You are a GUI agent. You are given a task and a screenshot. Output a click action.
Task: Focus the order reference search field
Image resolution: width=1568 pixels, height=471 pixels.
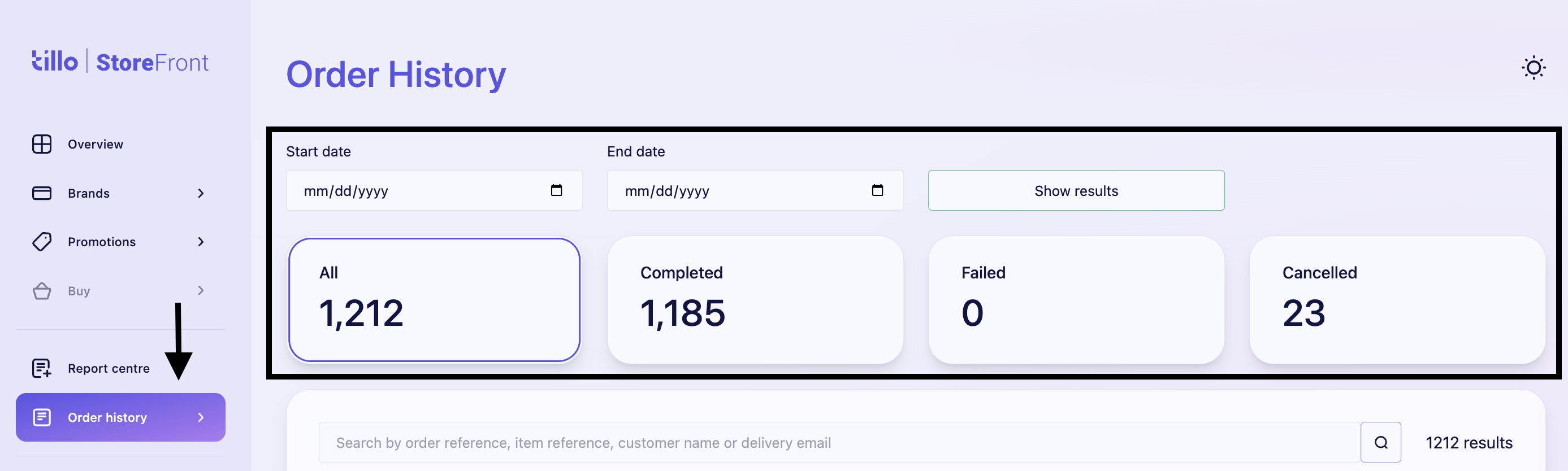coord(839,442)
